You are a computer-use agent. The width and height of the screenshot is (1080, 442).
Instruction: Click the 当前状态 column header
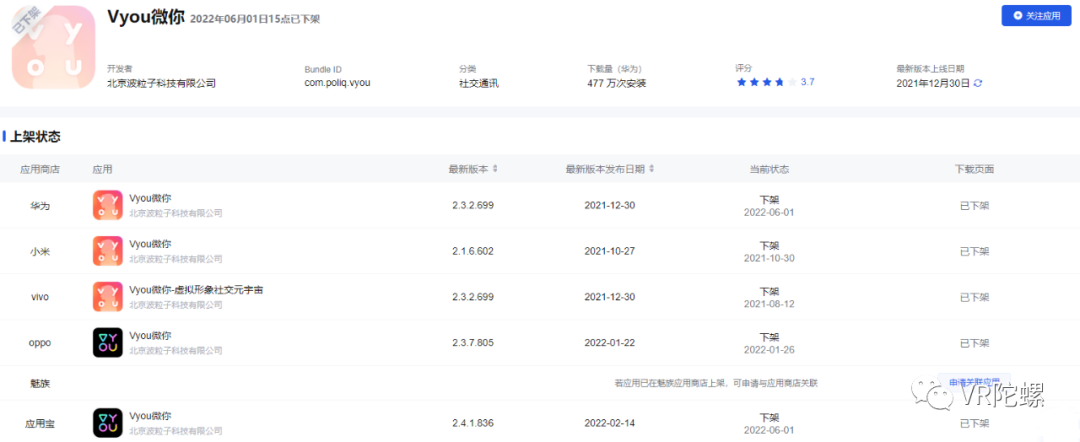click(x=769, y=169)
